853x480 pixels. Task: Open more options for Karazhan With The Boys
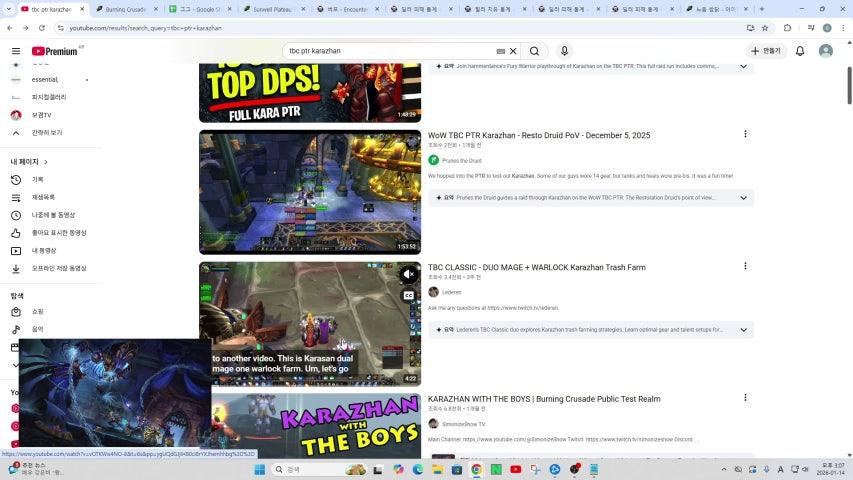745,398
